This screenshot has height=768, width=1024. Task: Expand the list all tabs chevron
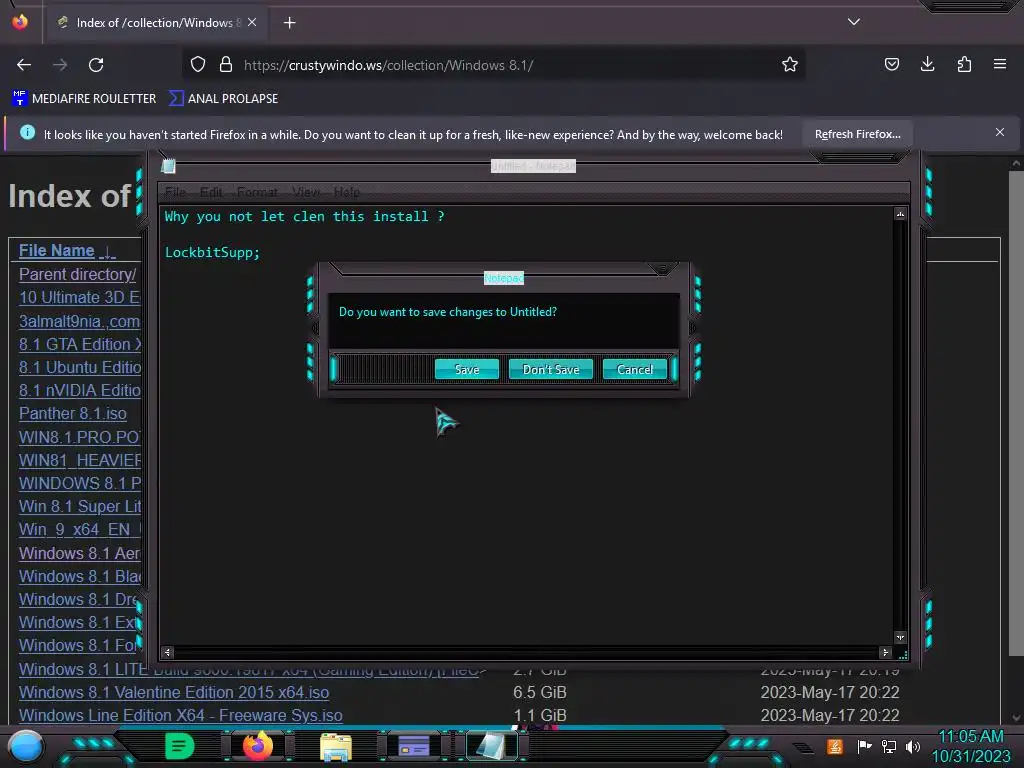click(853, 22)
